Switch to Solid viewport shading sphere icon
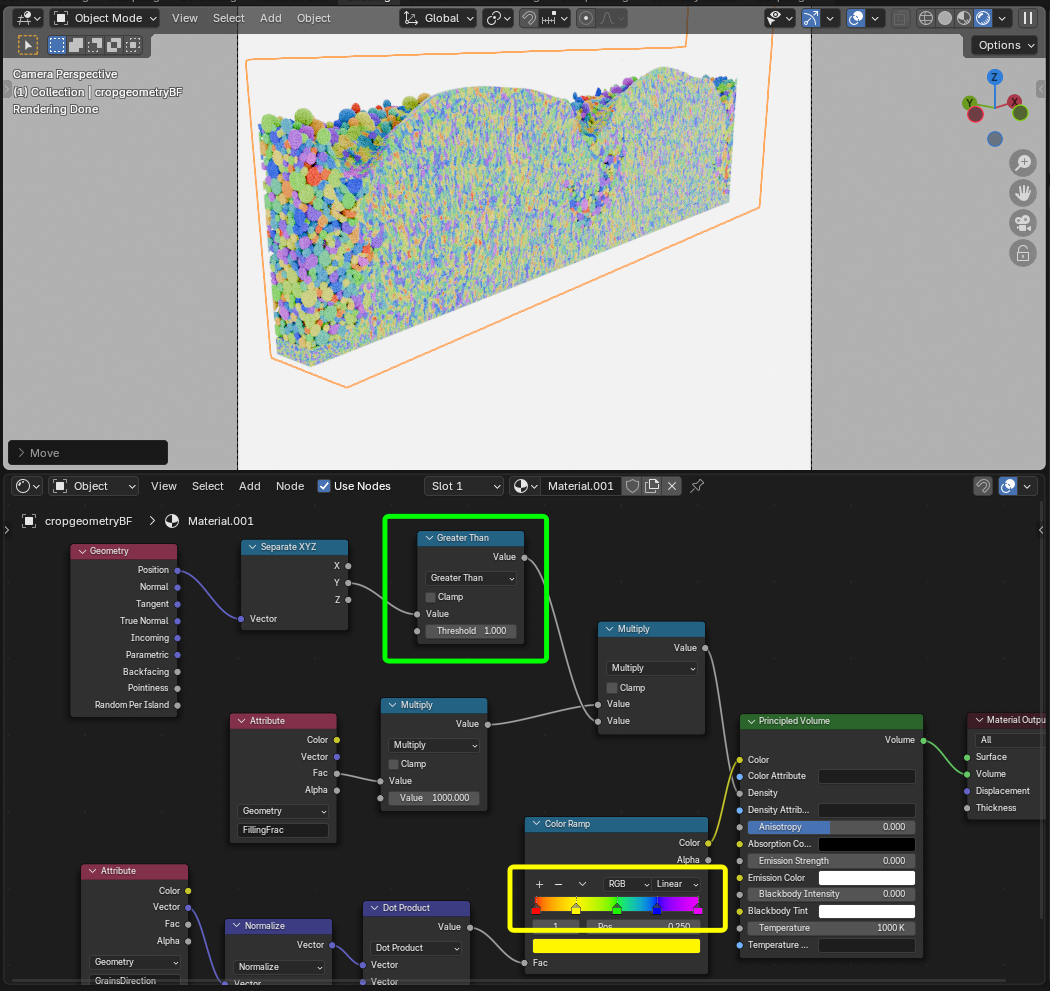This screenshot has width=1050, height=991. click(943, 17)
